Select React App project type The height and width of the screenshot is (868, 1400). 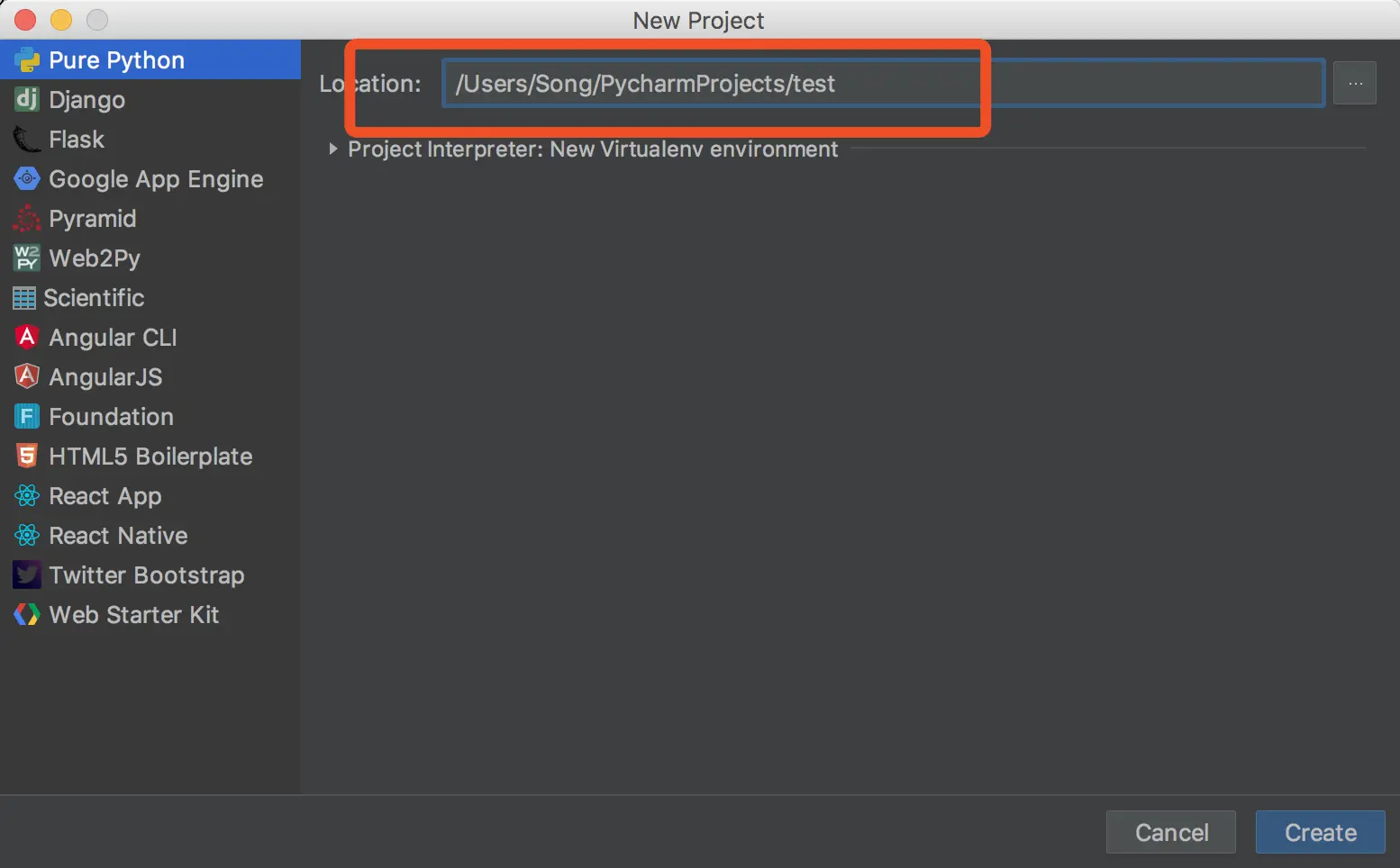tap(150, 495)
